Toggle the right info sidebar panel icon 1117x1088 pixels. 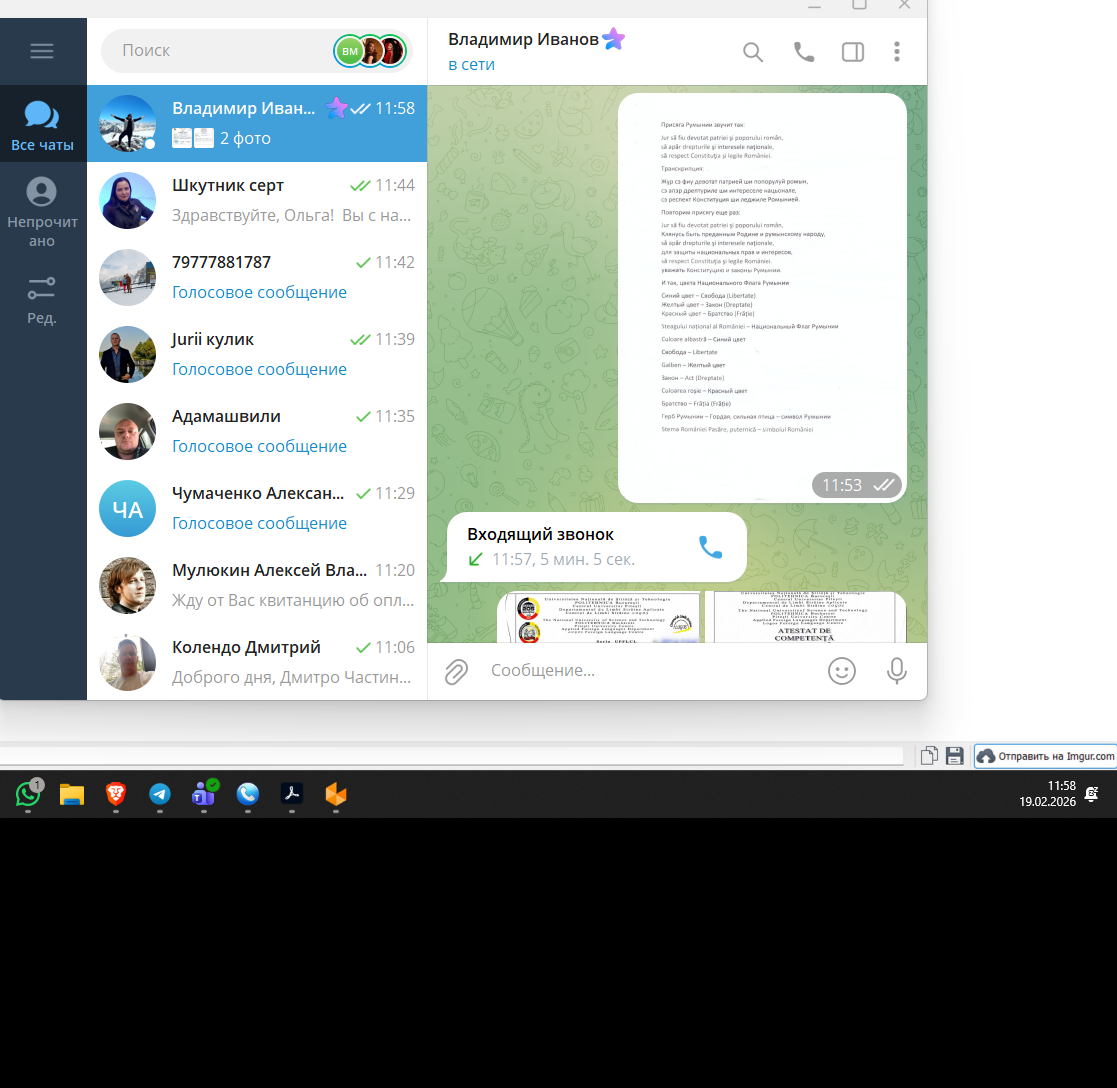[853, 52]
